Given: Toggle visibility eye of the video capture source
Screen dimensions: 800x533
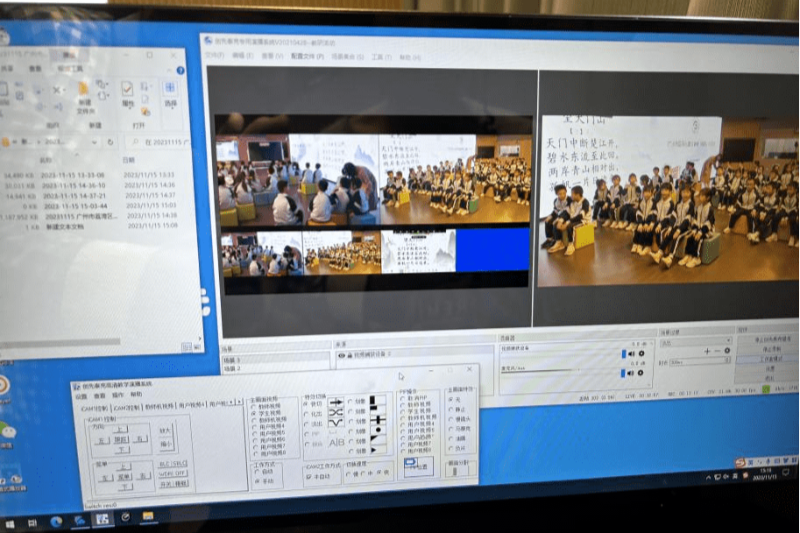Looking at the screenshot, I should coord(342,354).
